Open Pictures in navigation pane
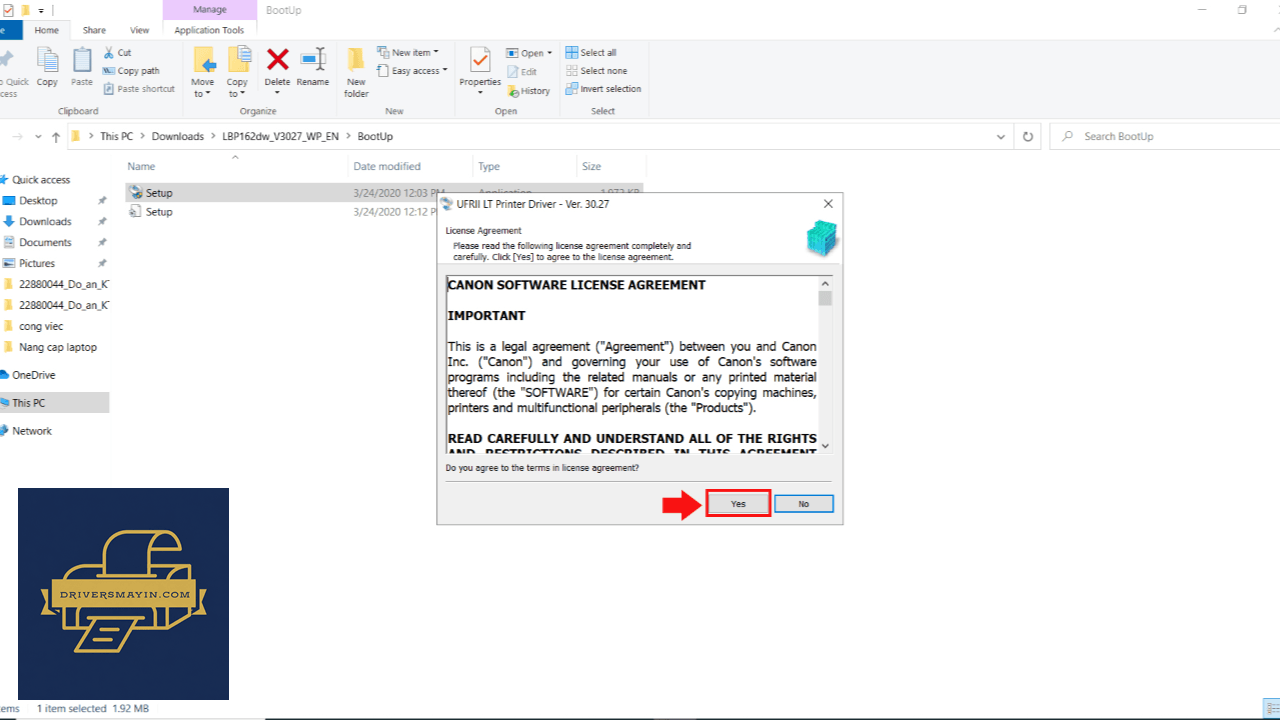This screenshot has width=1280, height=720. click(37, 264)
